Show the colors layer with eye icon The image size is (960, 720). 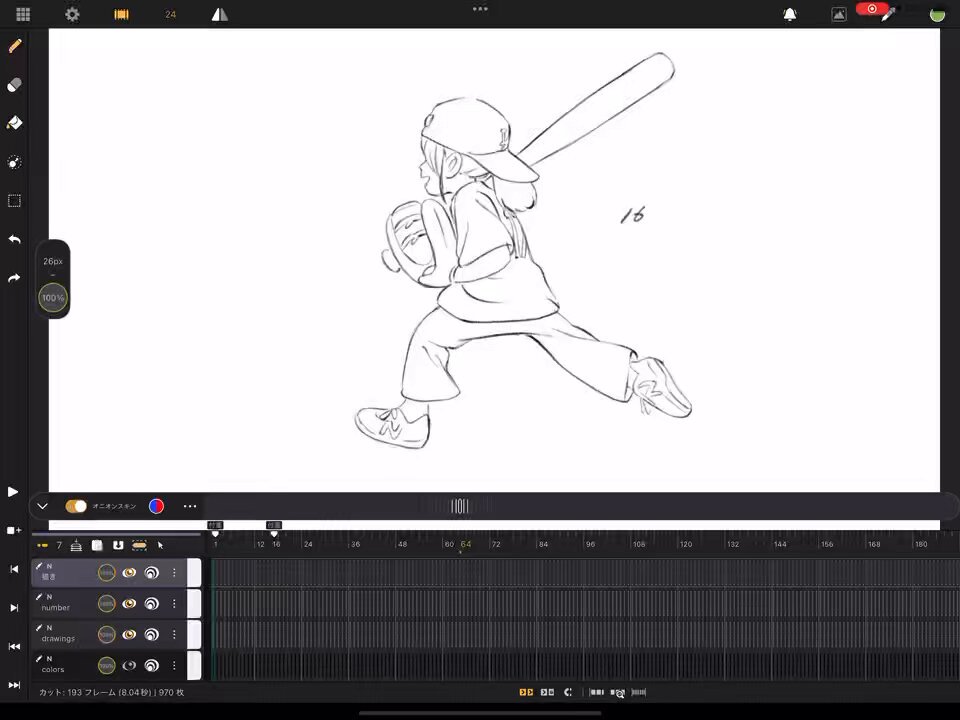tap(129, 665)
